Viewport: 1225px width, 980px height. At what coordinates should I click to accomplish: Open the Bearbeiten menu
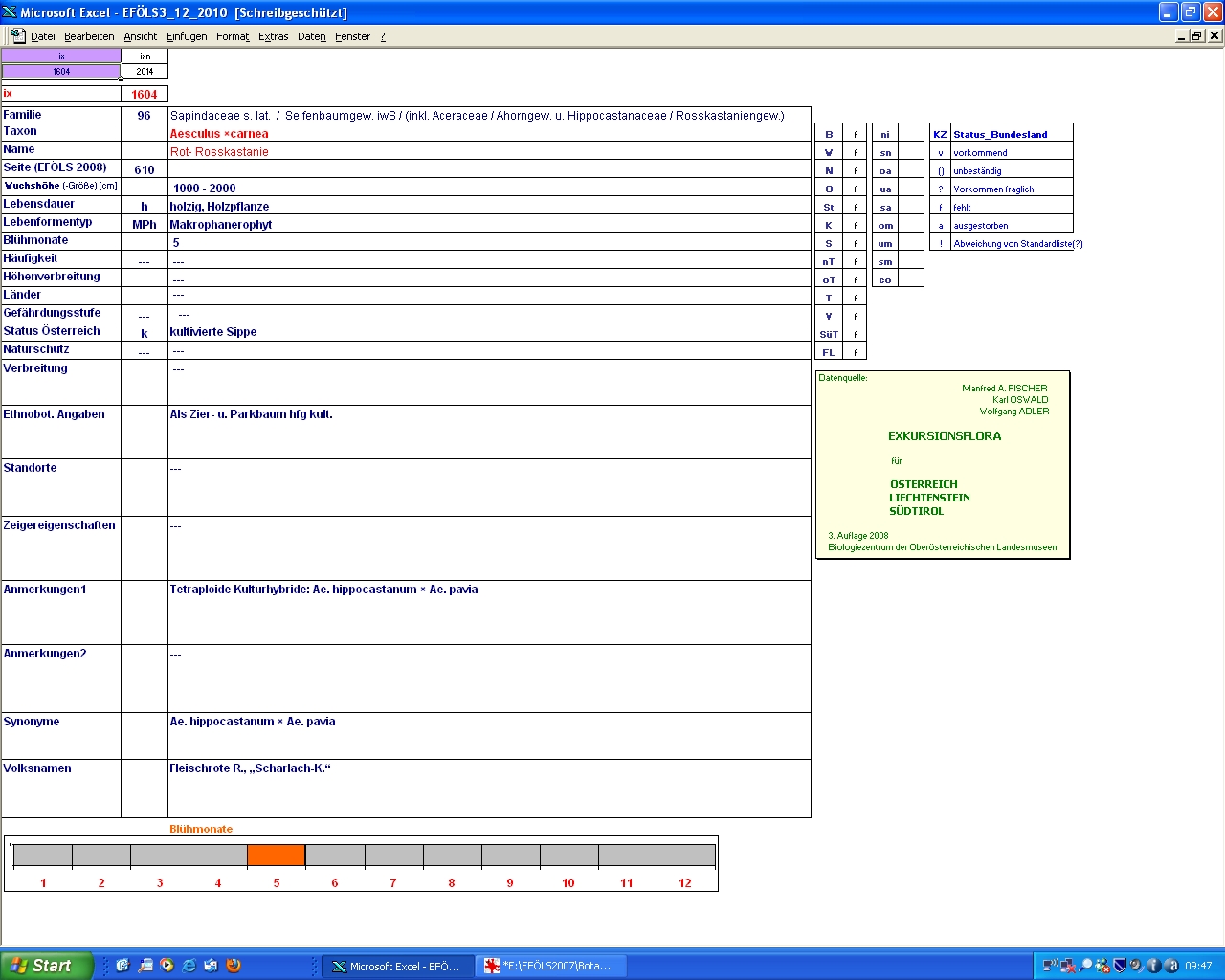[89, 36]
